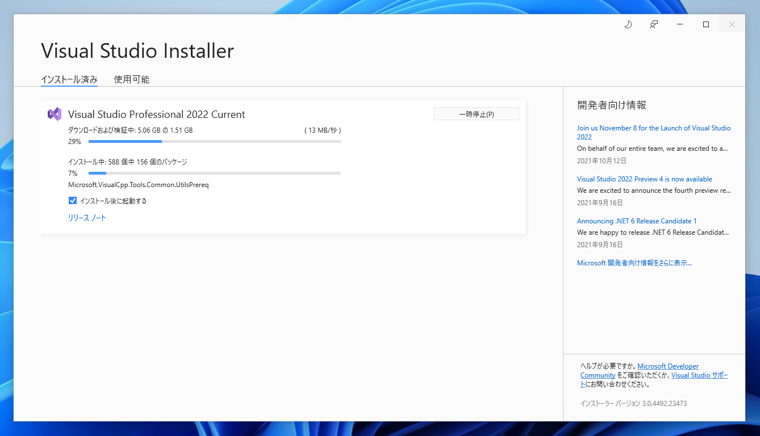Click We are happy to release .NET 6 excerpt

click(653, 233)
